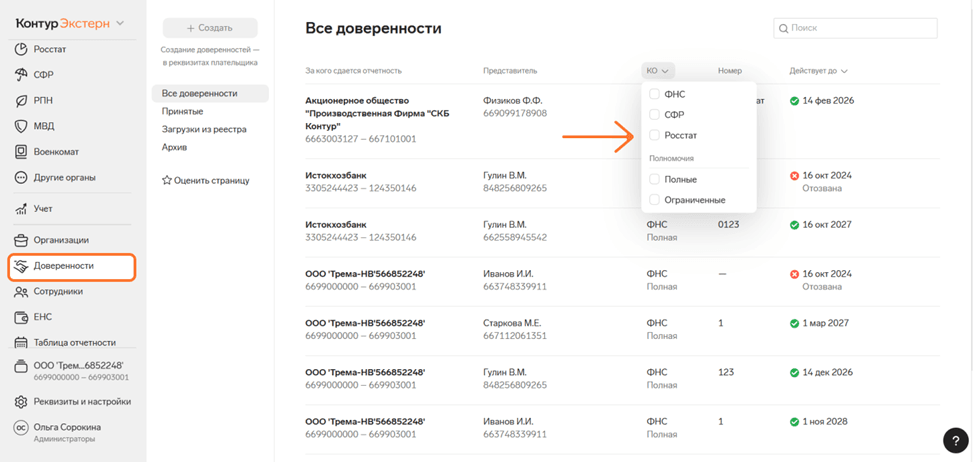Image resolution: width=974 pixels, height=462 pixels.
Task: Enable the Росстат filter checkbox
Action: [655, 135]
